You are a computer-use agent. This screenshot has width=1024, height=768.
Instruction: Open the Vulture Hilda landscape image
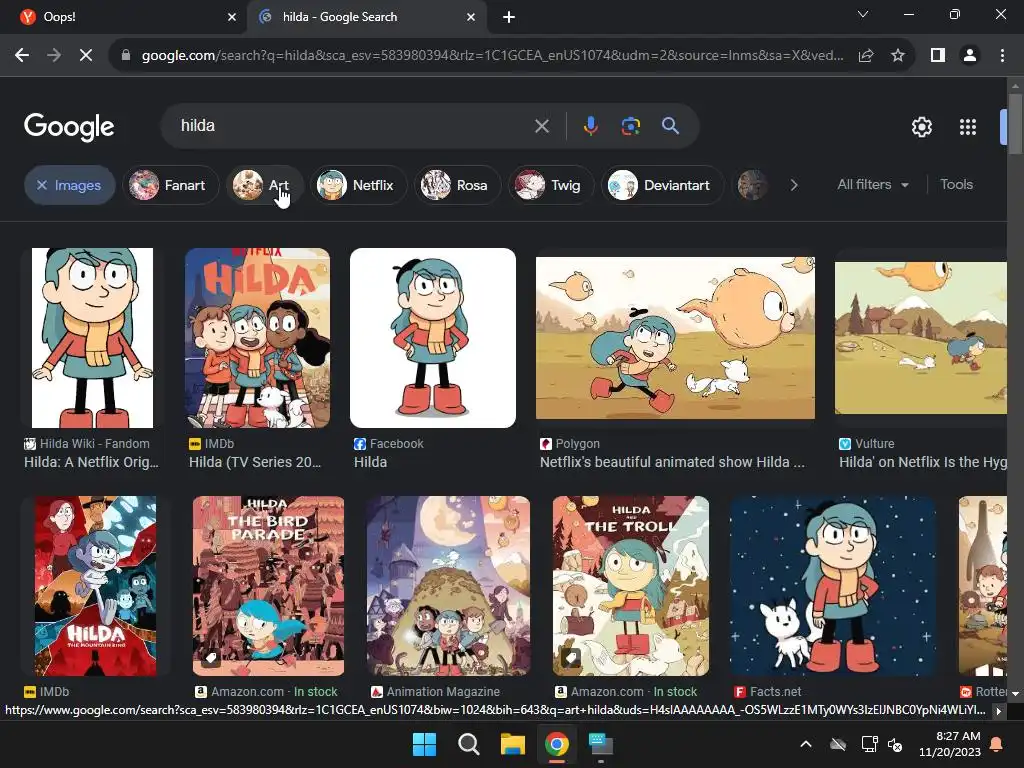point(921,338)
